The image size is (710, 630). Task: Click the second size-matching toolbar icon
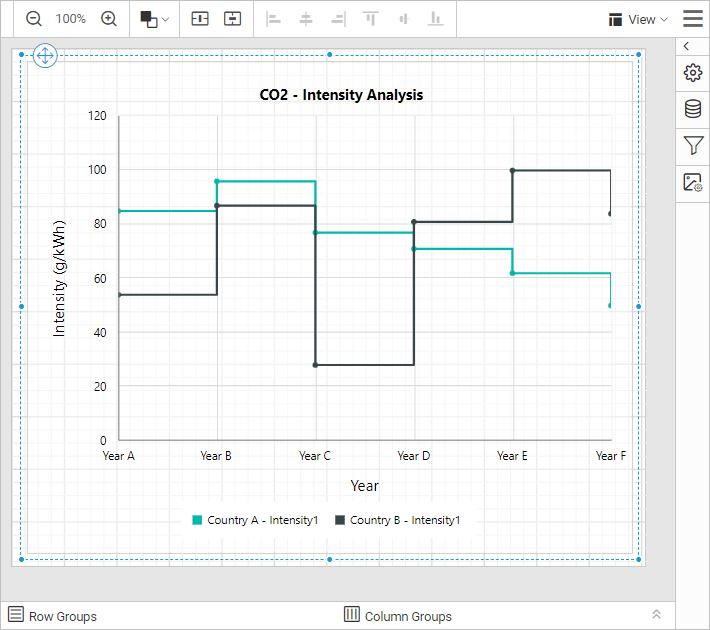[232, 19]
